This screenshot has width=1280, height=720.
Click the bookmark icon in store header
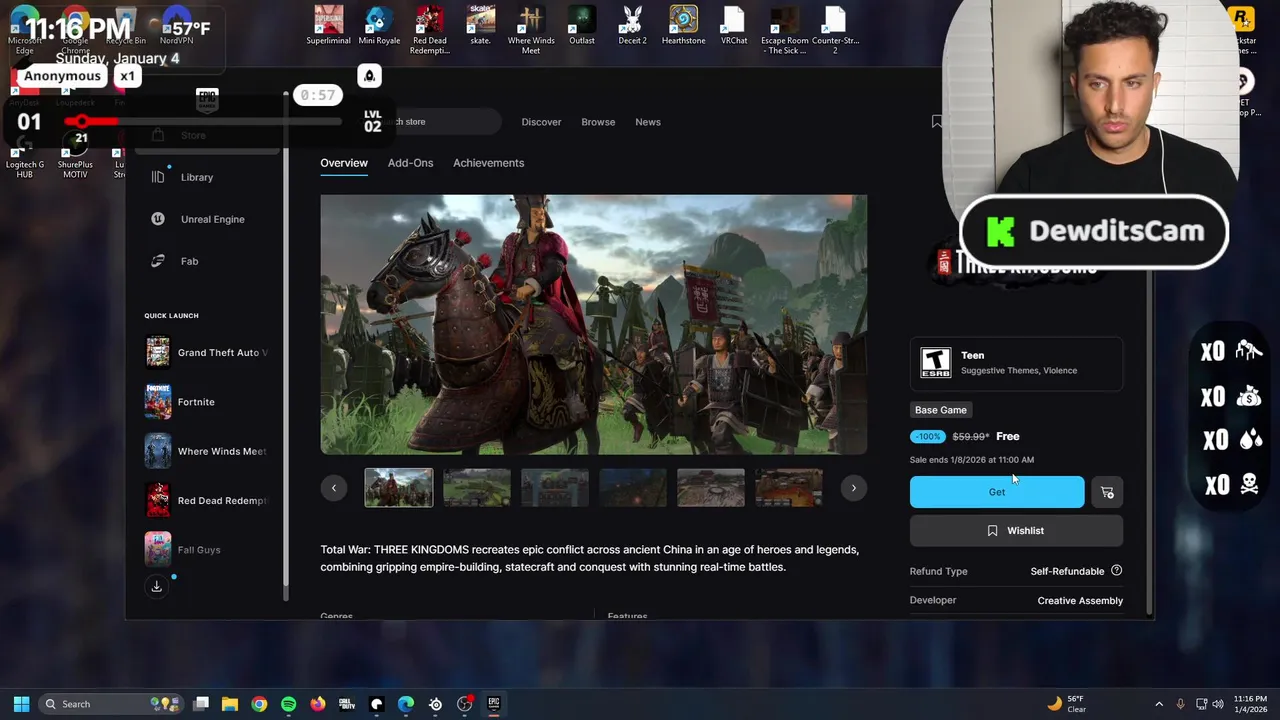(937, 121)
